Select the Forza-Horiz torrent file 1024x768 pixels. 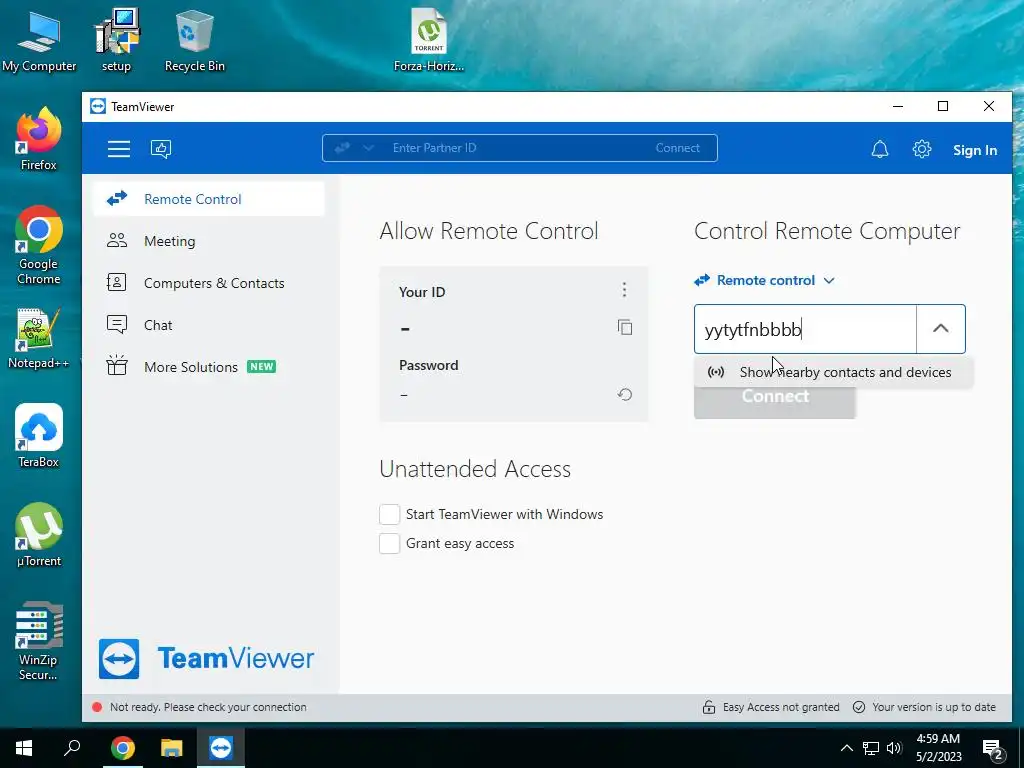pyautogui.click(x=429, y=40)
